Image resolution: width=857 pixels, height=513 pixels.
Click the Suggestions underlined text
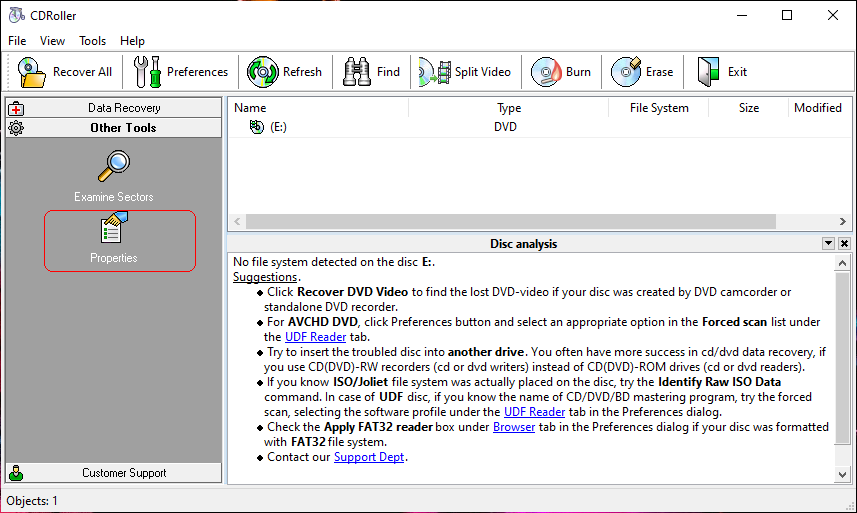pos(265,277)
